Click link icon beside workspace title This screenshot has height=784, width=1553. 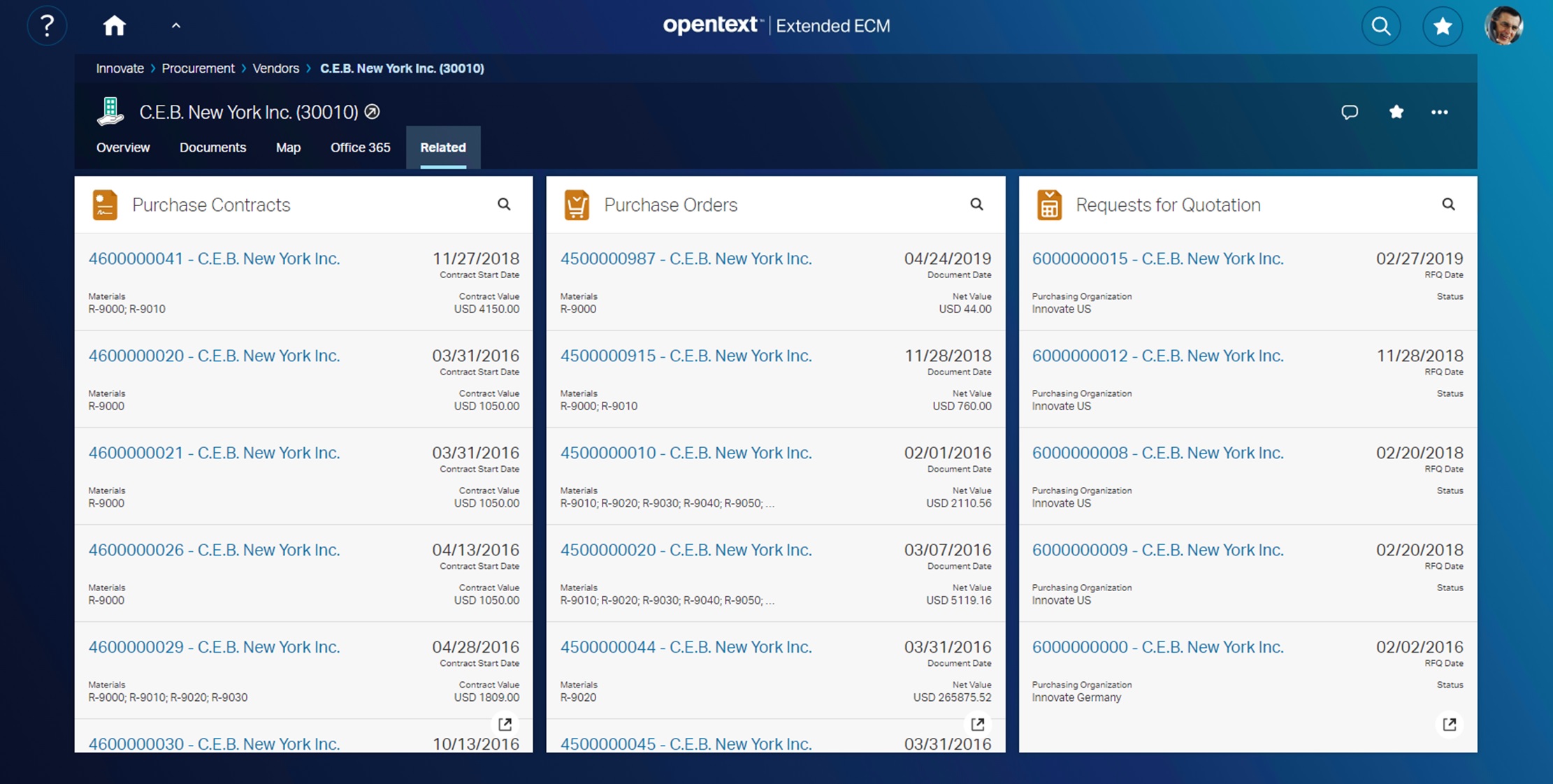pos(373,111)
